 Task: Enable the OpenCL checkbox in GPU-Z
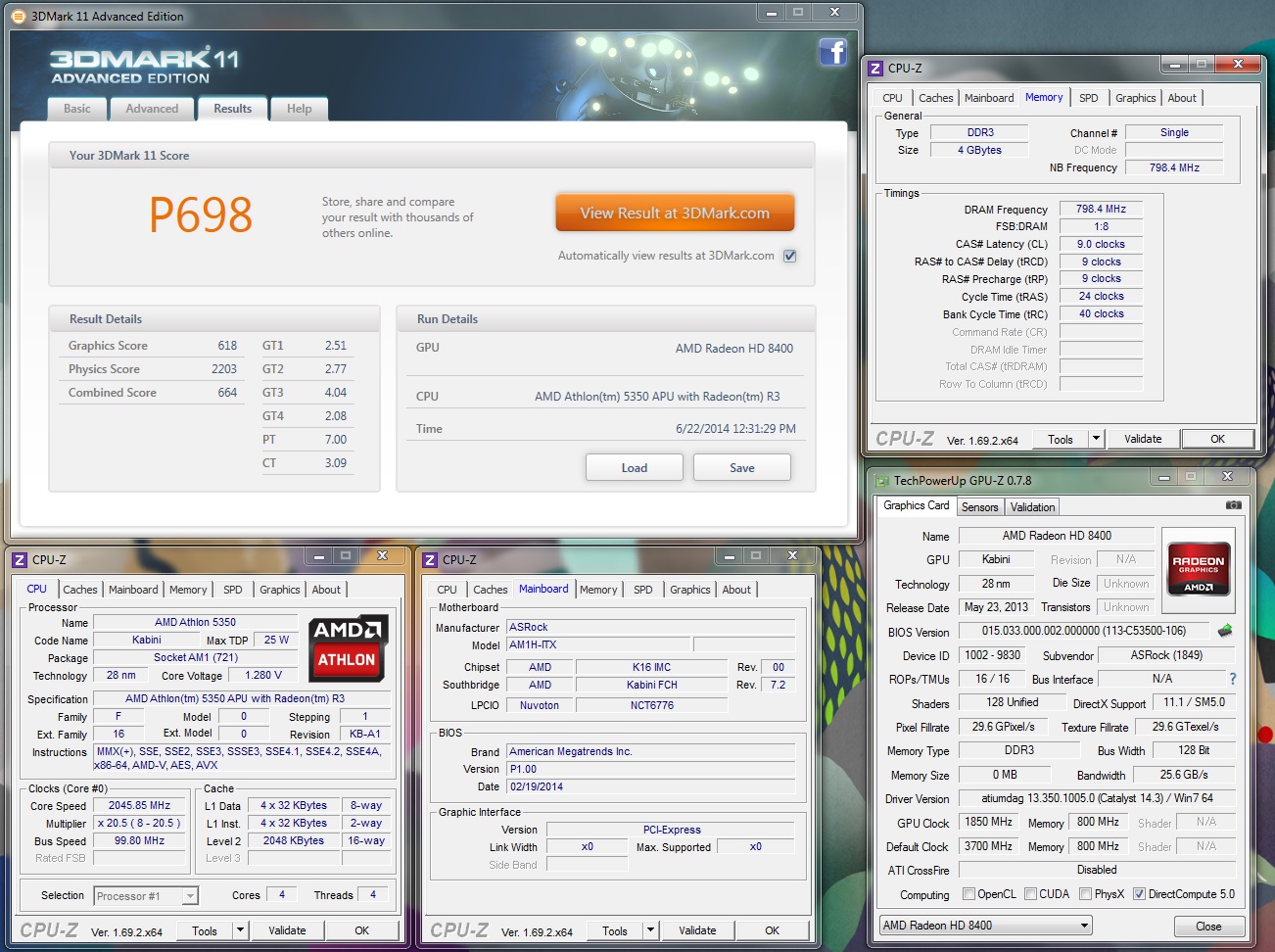point(968,894)
